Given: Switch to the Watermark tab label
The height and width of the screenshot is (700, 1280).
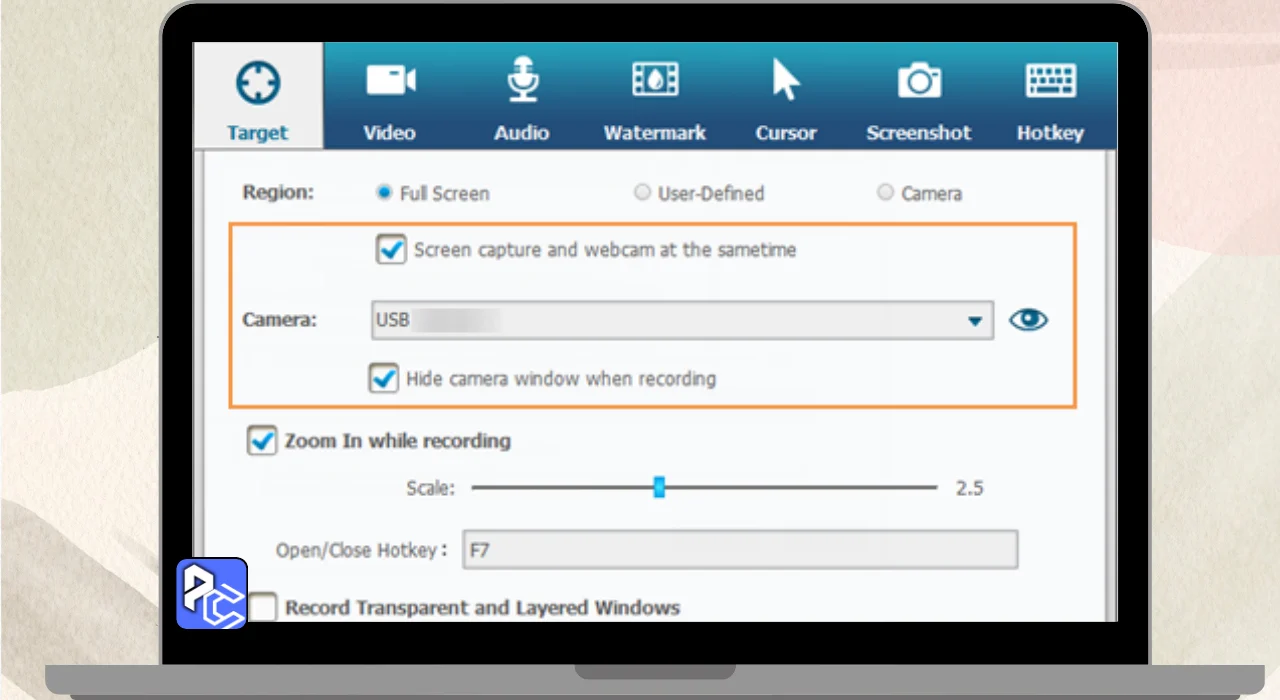Looking at the screenshot, I should 655,133.
